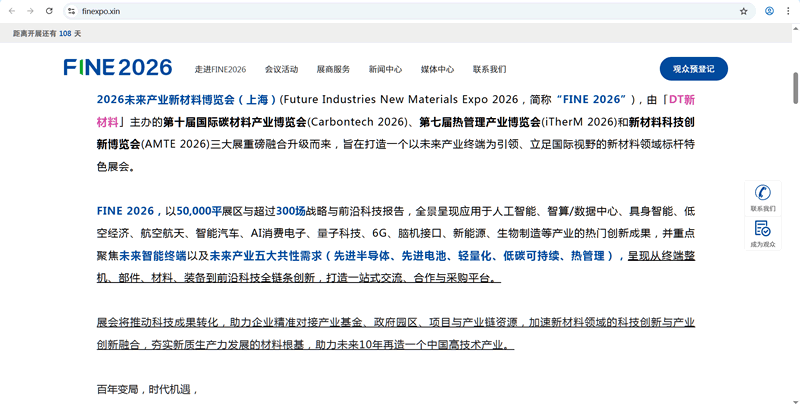The image size is (800, 406).
Task: Click the browser forward arrow
Action: coord(30,11)
